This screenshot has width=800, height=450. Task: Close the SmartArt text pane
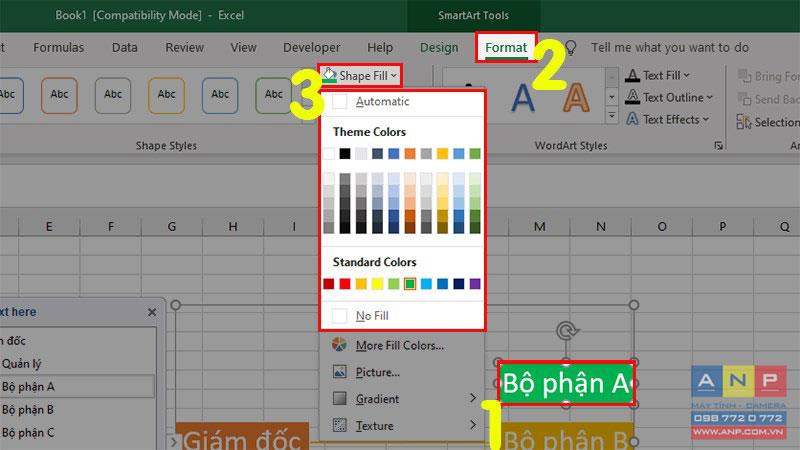click(152, 312)
